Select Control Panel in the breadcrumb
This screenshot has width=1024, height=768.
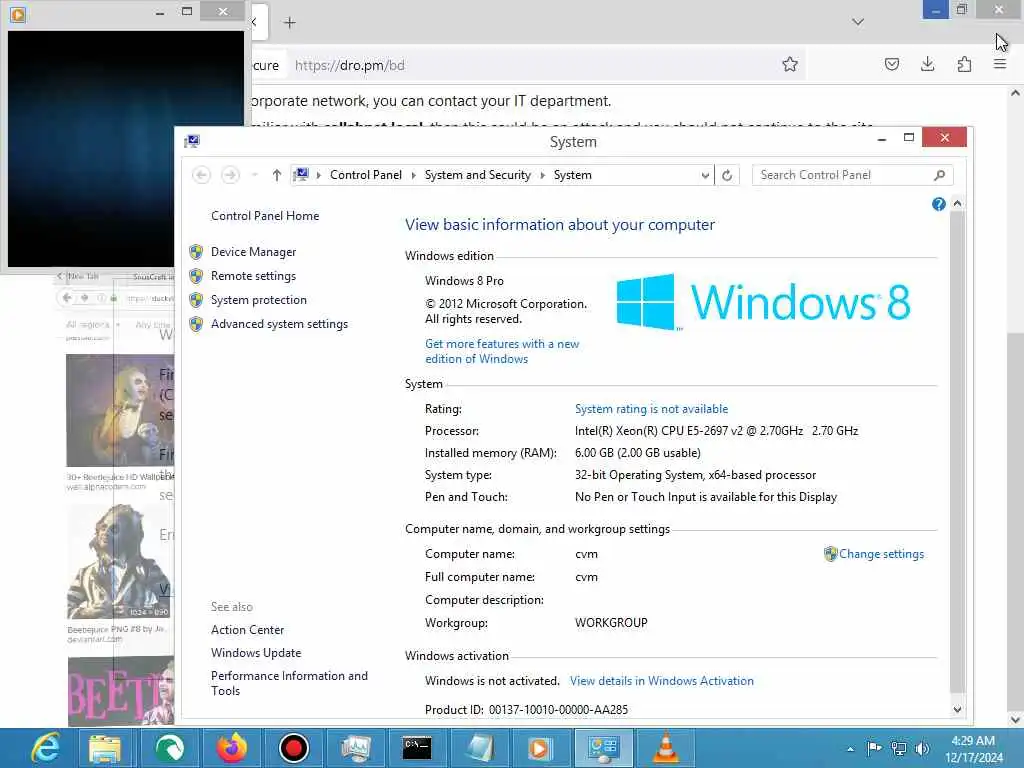(366, 175)
